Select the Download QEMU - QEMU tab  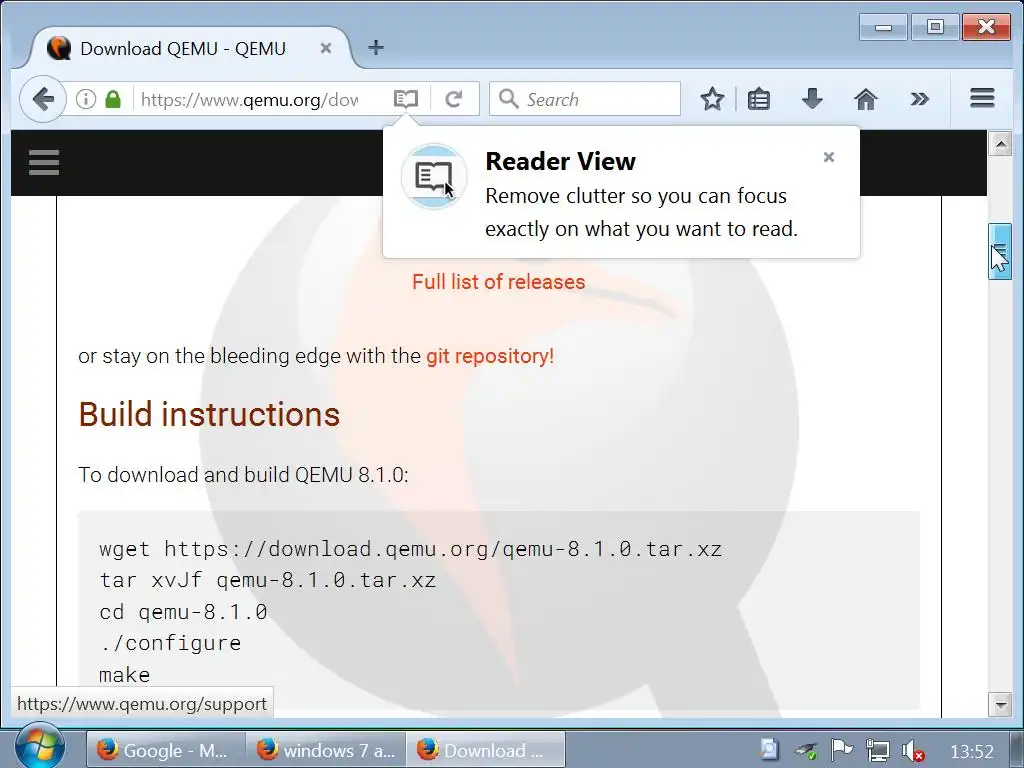point(189,48)
